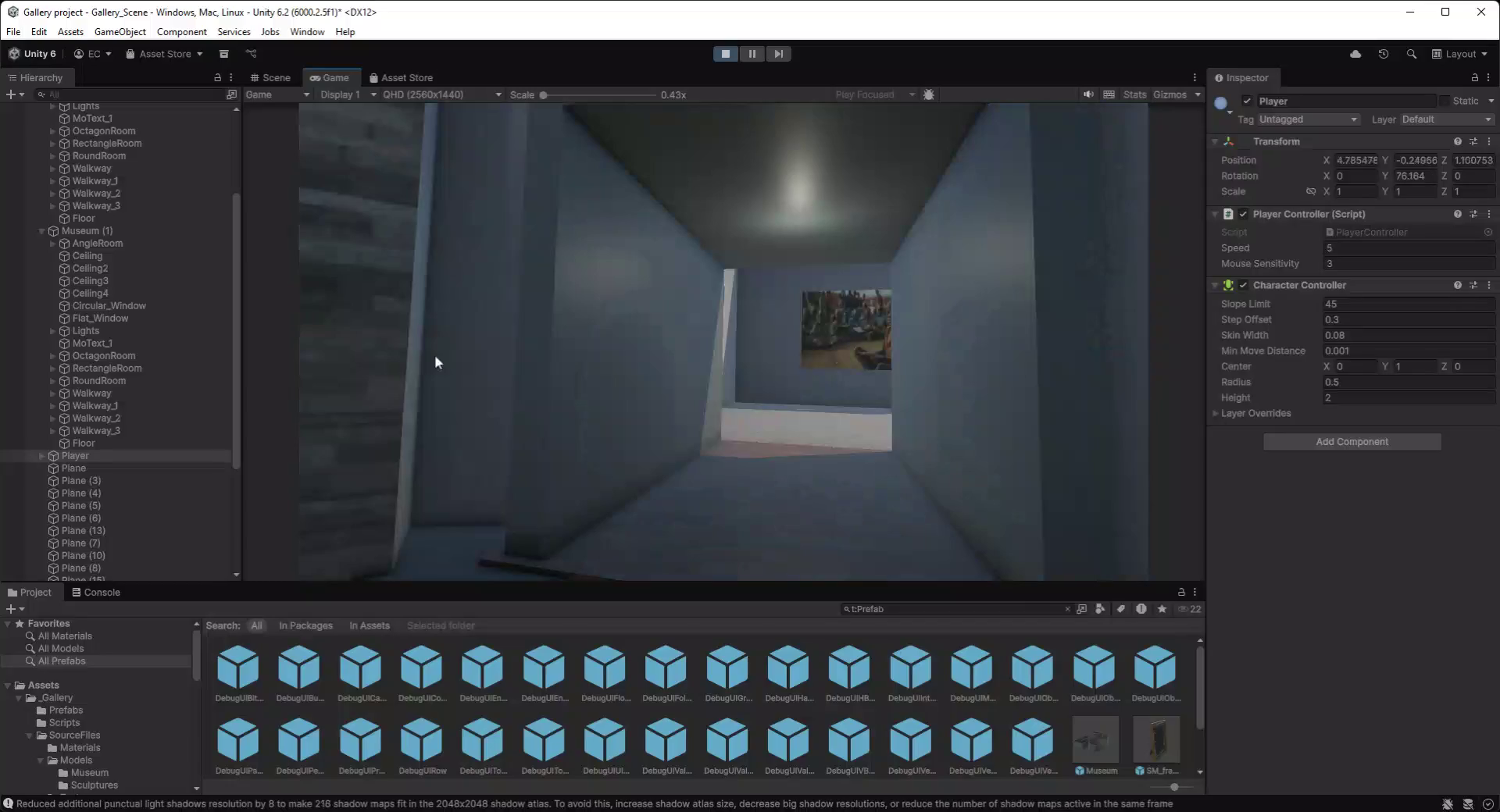Open the Undo History icon

[x=1384, y=54]
